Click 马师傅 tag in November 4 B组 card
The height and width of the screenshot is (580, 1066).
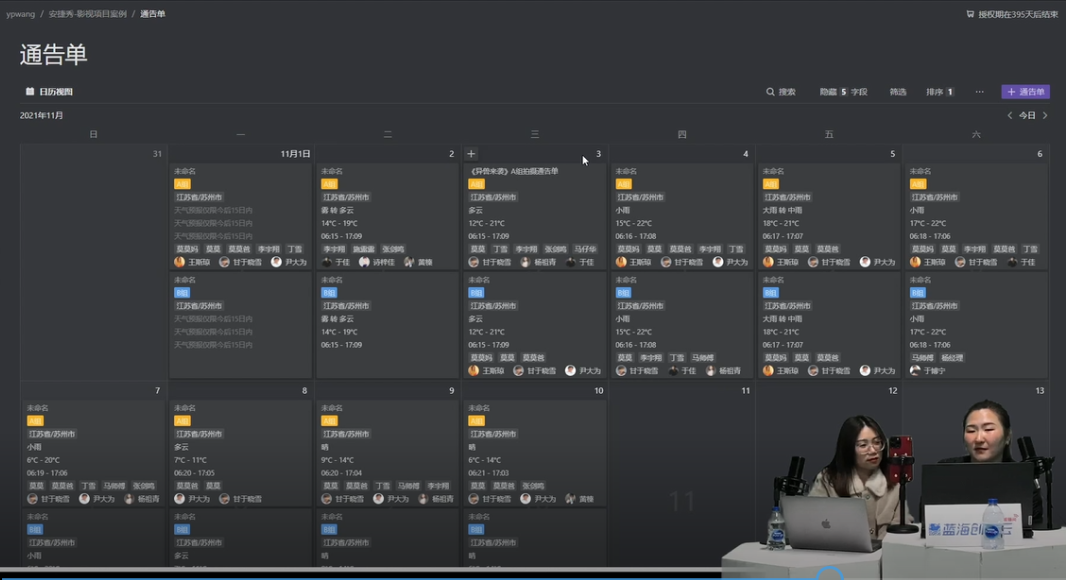coord(702,358)
